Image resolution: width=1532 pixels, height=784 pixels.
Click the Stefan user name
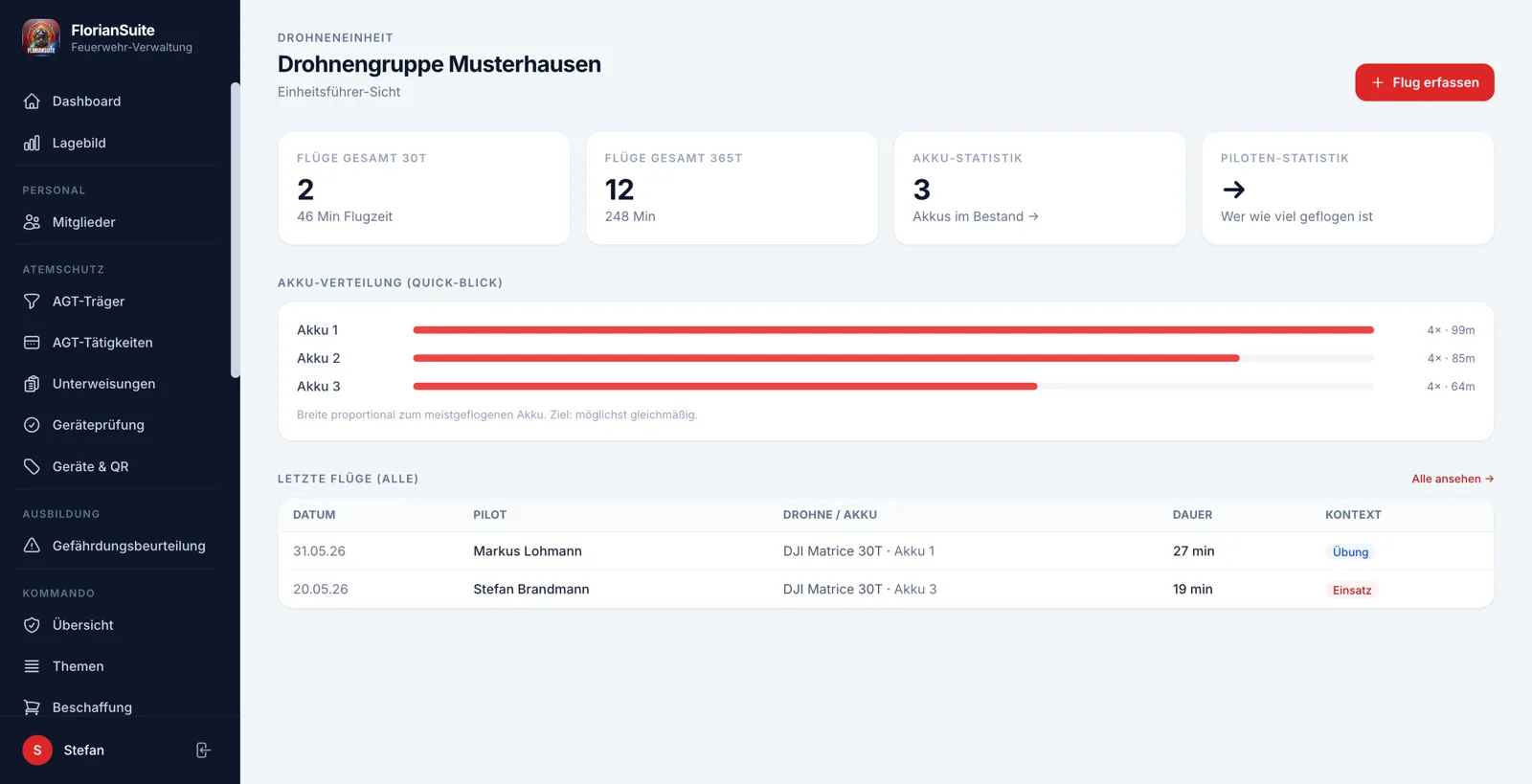coord(84,750)
